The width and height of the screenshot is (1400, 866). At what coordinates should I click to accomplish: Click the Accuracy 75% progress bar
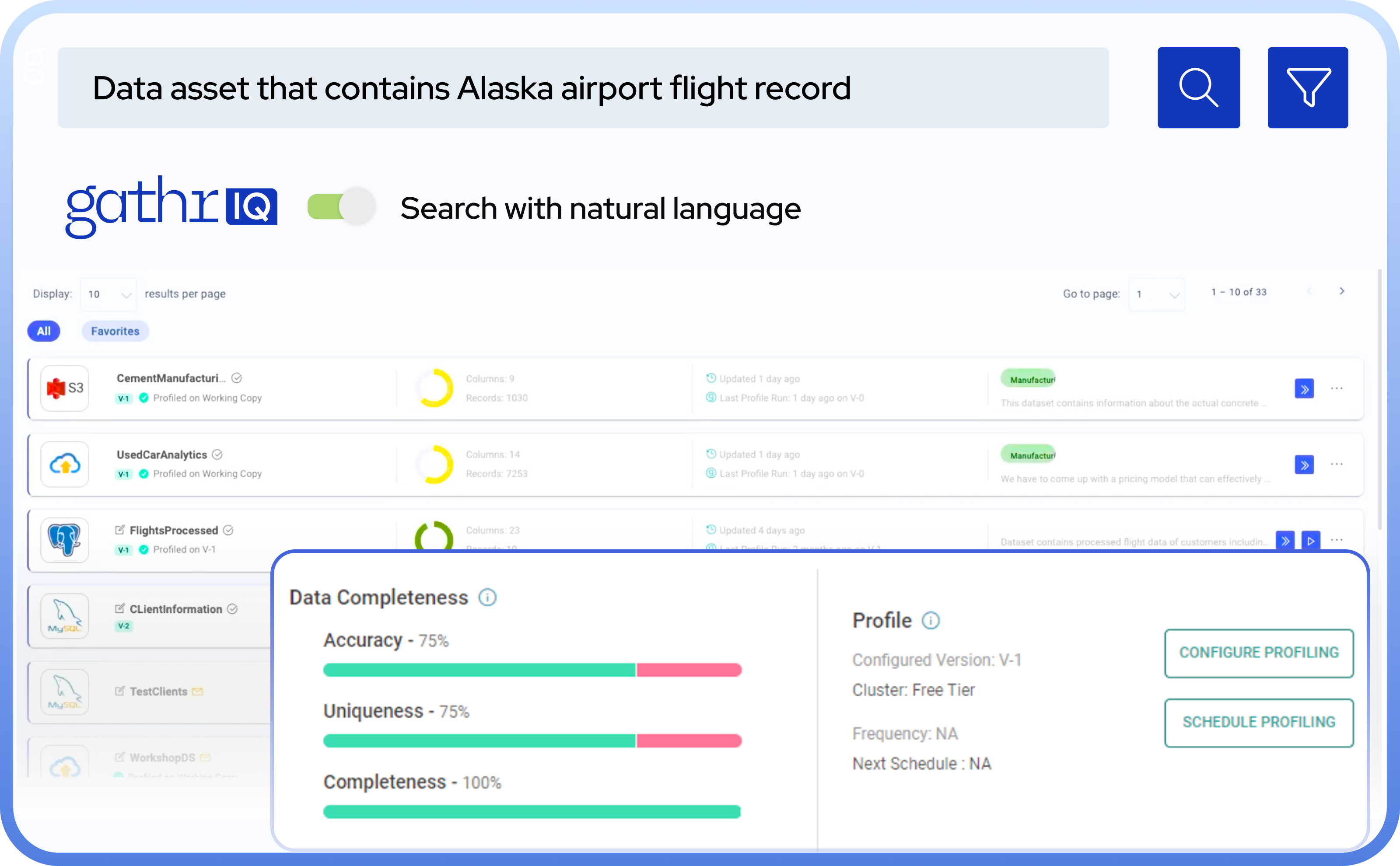pos(532,670)
